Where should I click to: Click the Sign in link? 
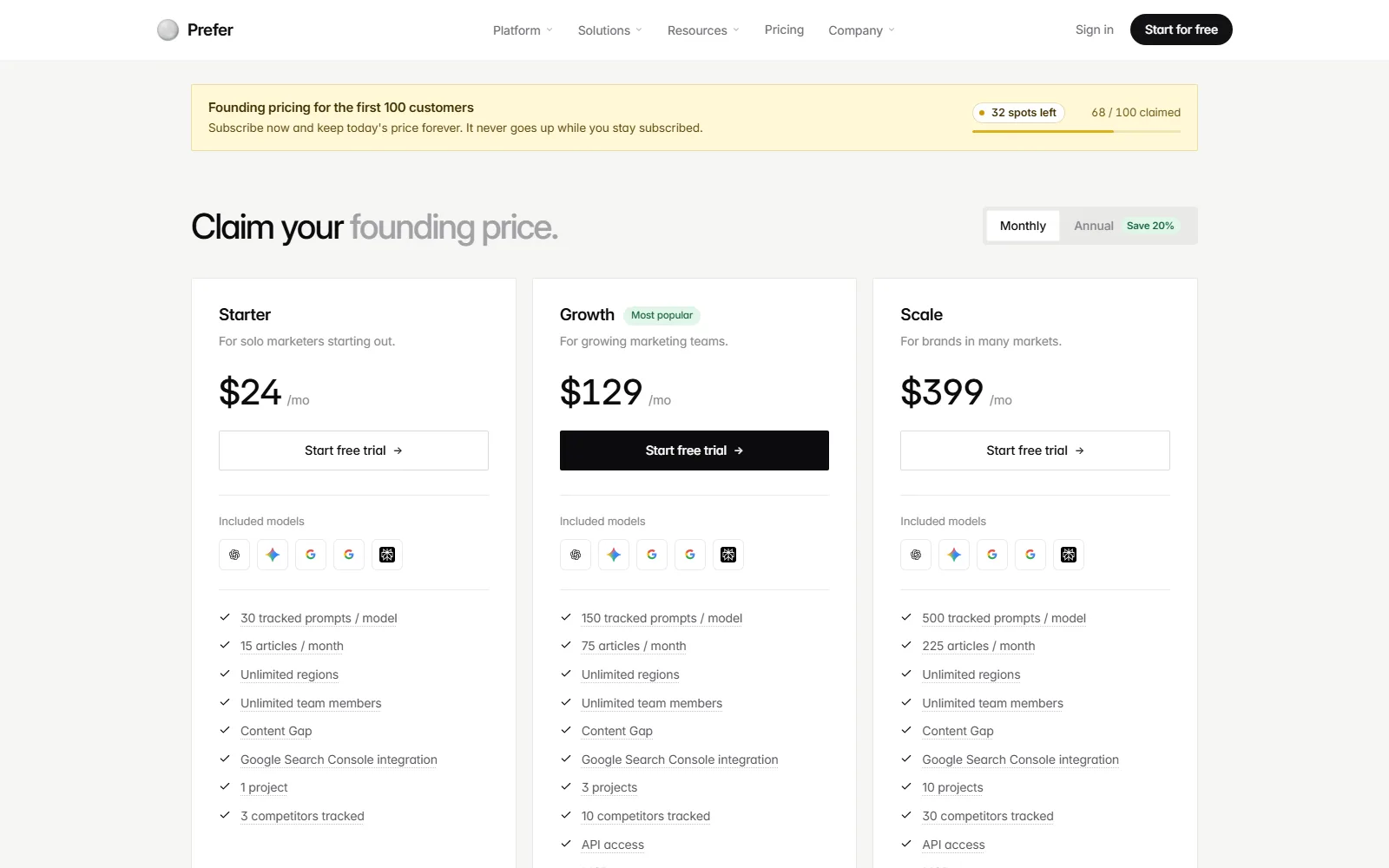tap(1094, 30)
